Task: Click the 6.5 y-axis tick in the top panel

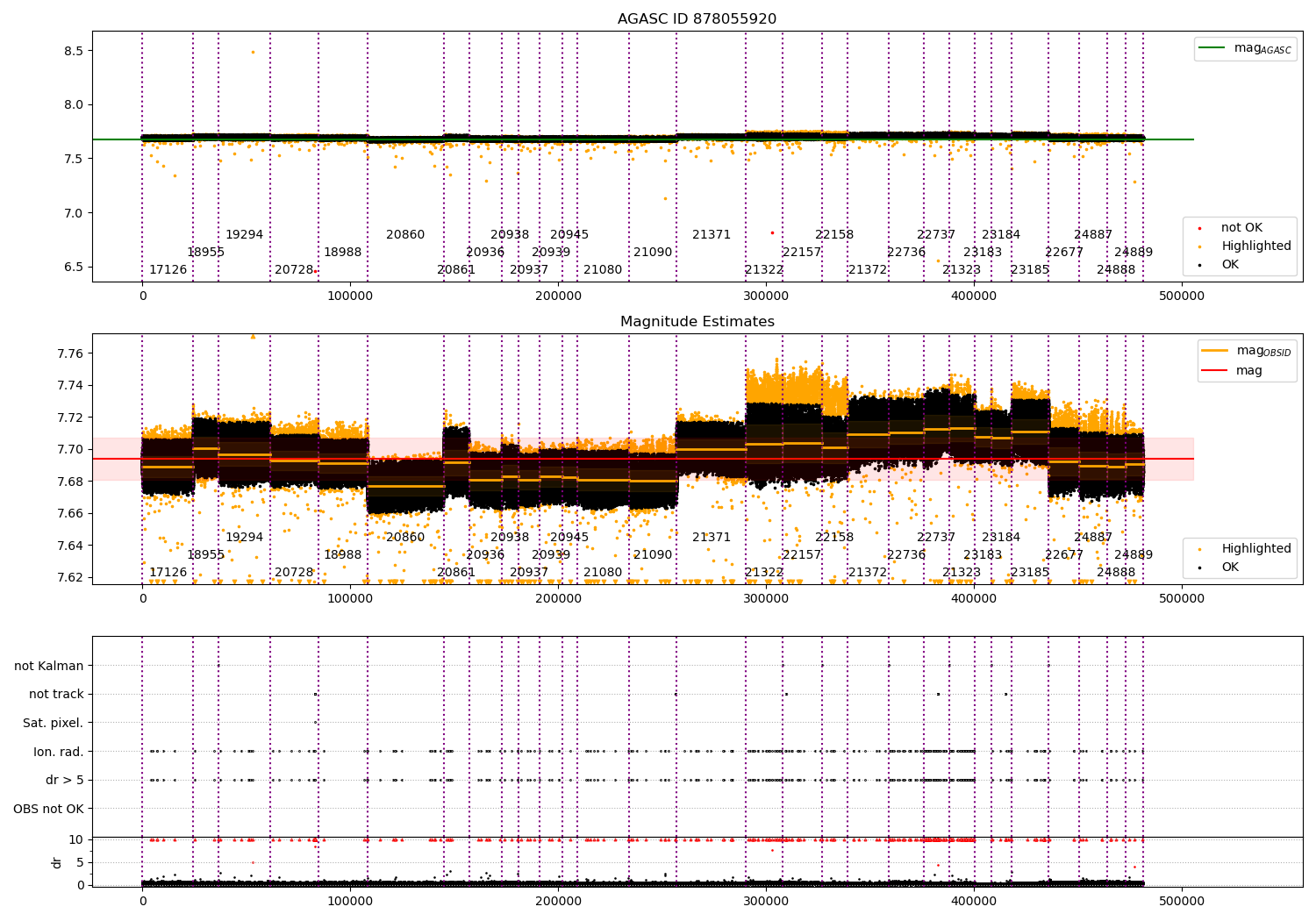Action: point(74,267)
